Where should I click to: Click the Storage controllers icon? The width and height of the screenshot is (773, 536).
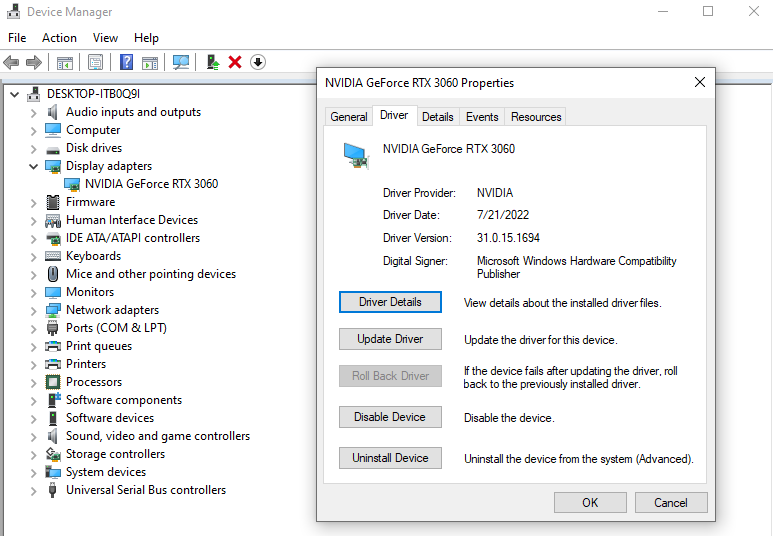tap(53, 454)
